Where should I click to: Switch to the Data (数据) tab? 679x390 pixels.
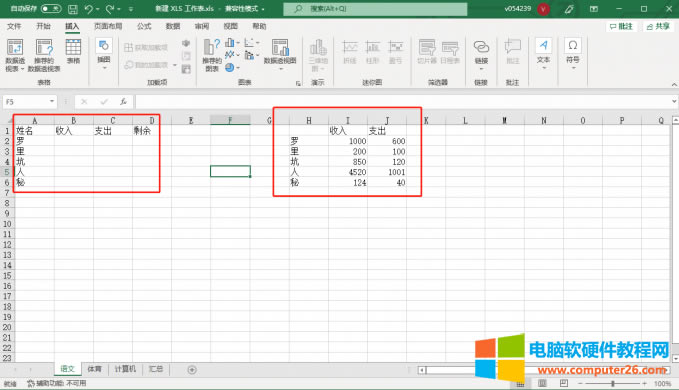[x=173, y=26]
